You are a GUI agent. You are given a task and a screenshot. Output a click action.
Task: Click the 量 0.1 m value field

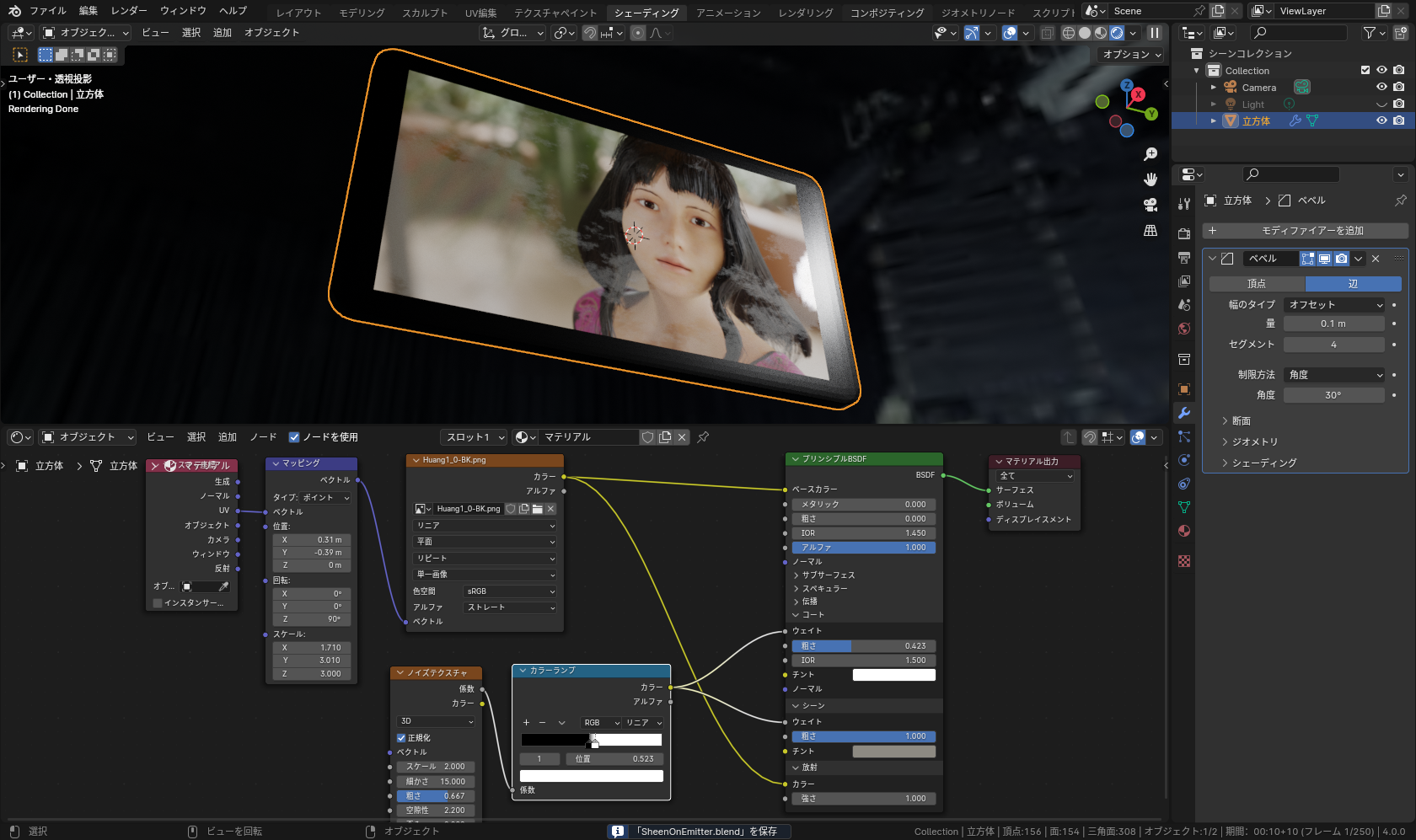[1333, 324]
